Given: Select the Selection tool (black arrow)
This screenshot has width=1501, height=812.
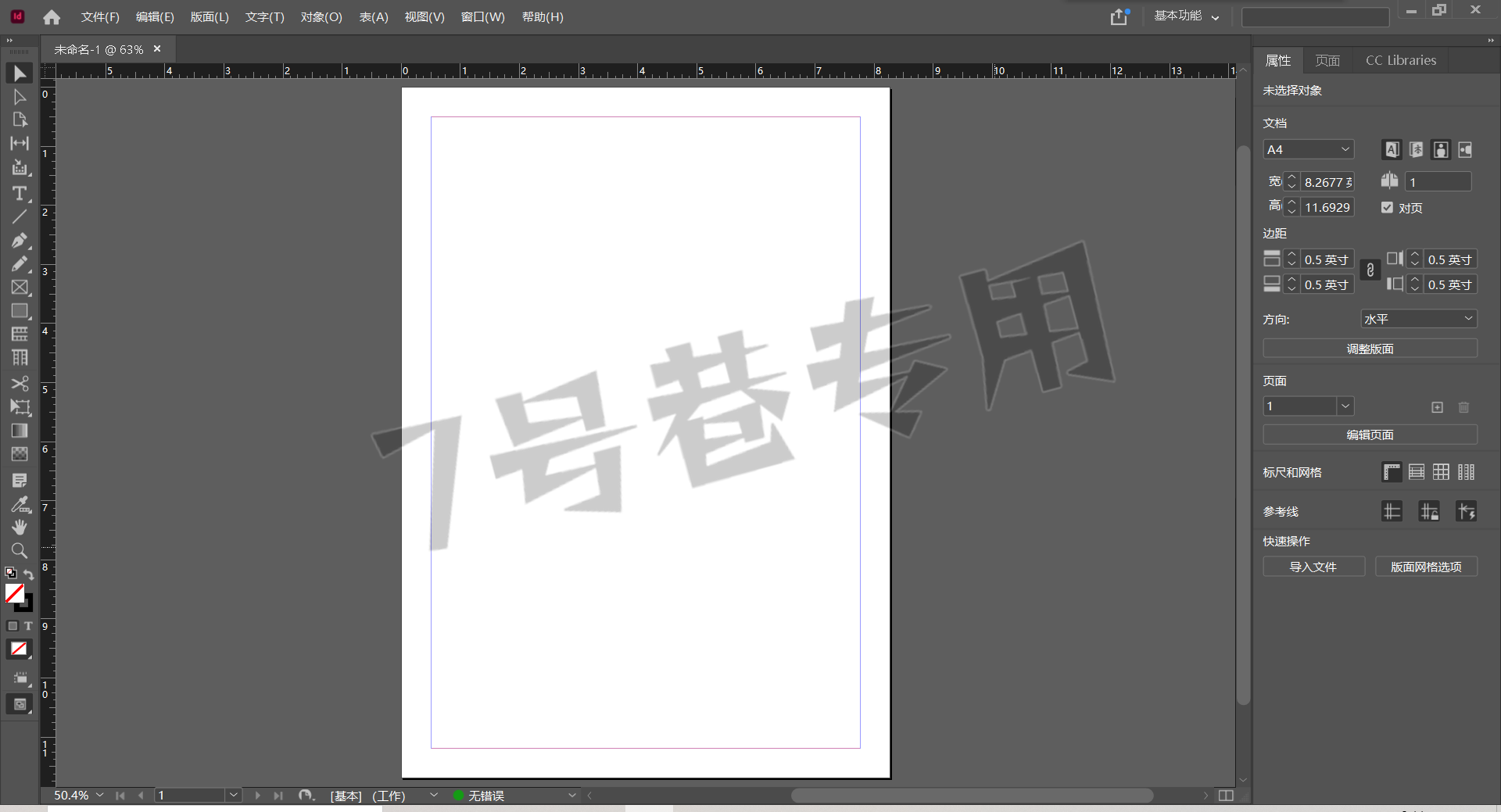Looking at the screenshot, I should pos(20,73).
